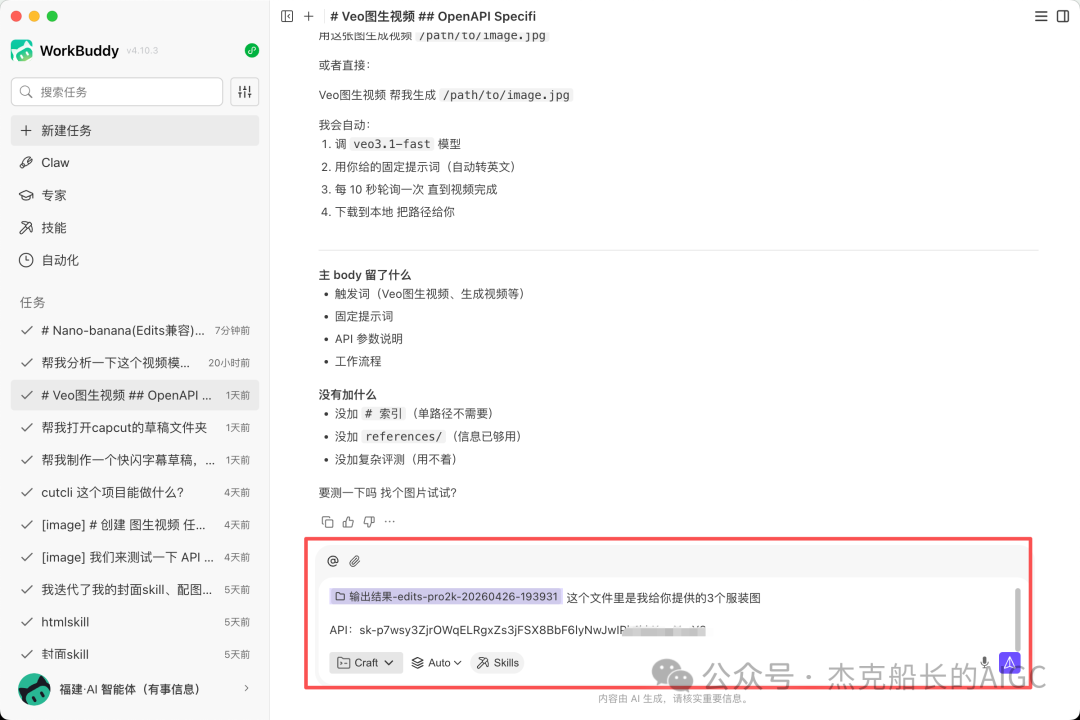This screenshot has height=720, width=1080.
Task: Open the Craft mode dropdown
Action: 366,663
